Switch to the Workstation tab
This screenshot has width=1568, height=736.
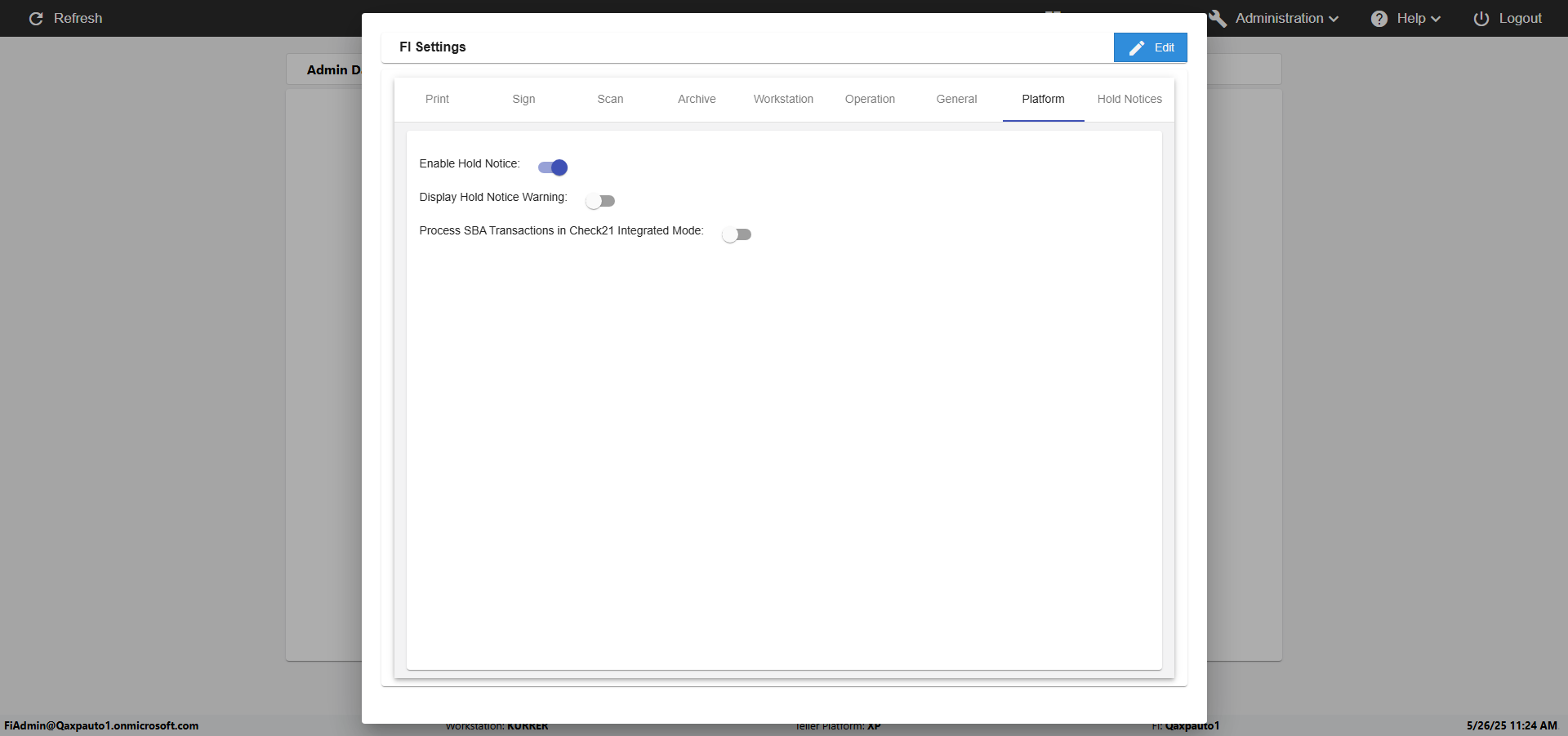[783, 99]
